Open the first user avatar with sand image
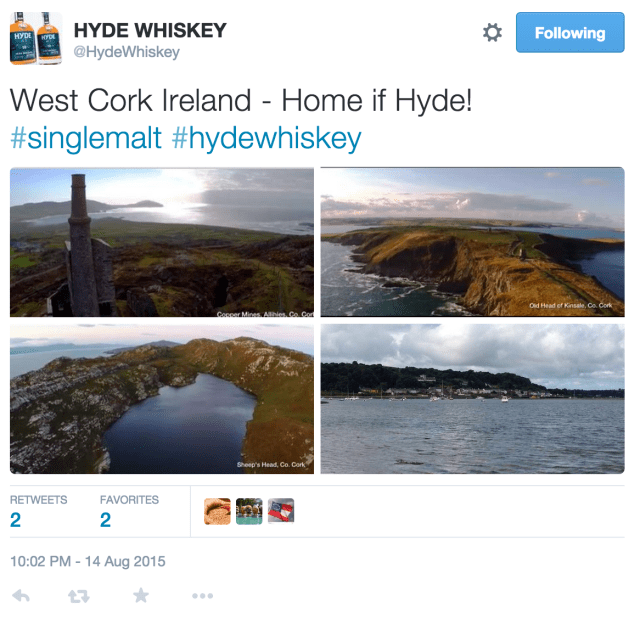This screenshot has width=640, height=619. [x=217, y=511]
